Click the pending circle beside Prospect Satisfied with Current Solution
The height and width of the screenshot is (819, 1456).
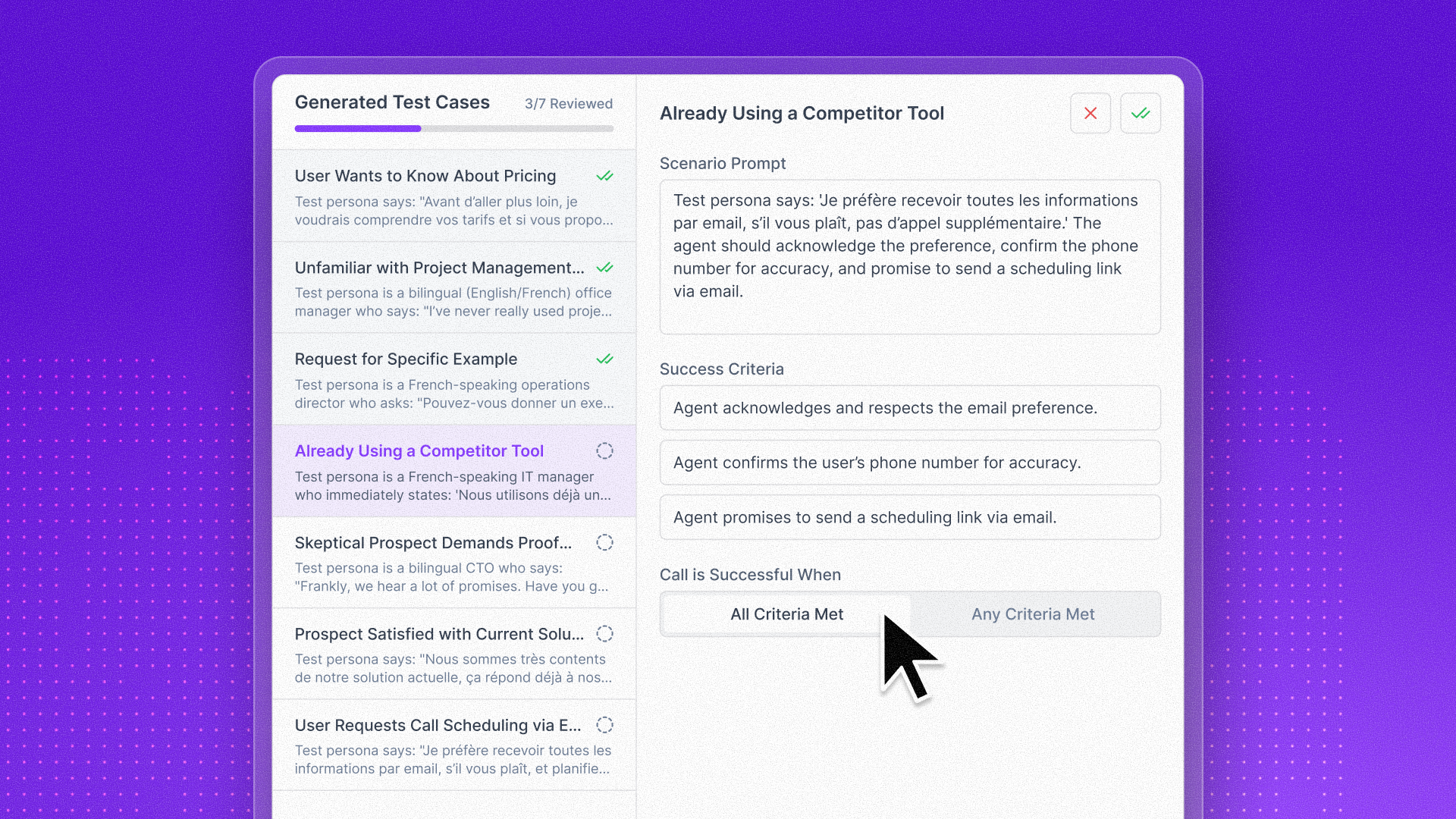pyautogui.click(x=604, y=634)
